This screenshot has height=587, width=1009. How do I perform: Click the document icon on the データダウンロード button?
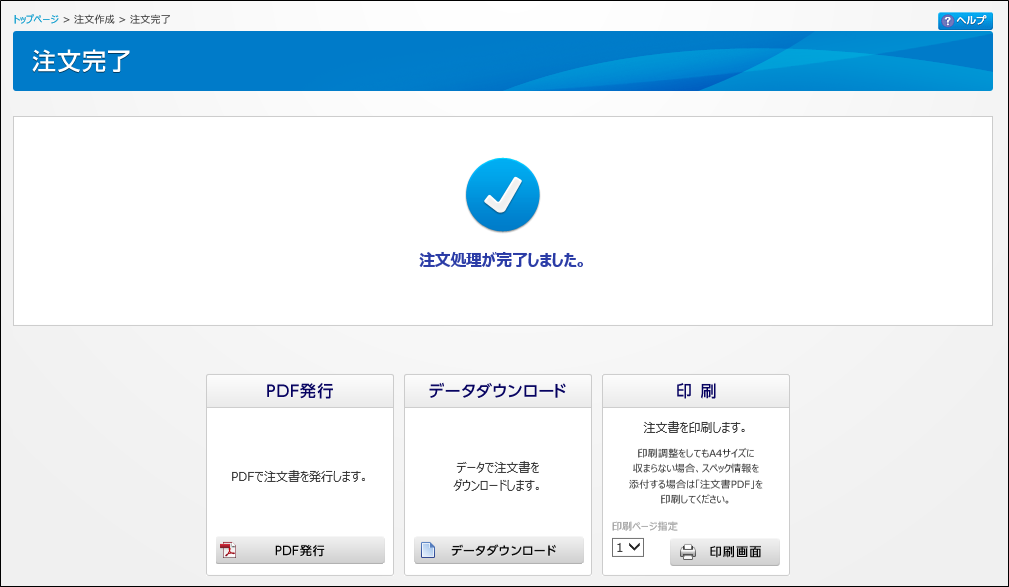click(x=428, y=550)
